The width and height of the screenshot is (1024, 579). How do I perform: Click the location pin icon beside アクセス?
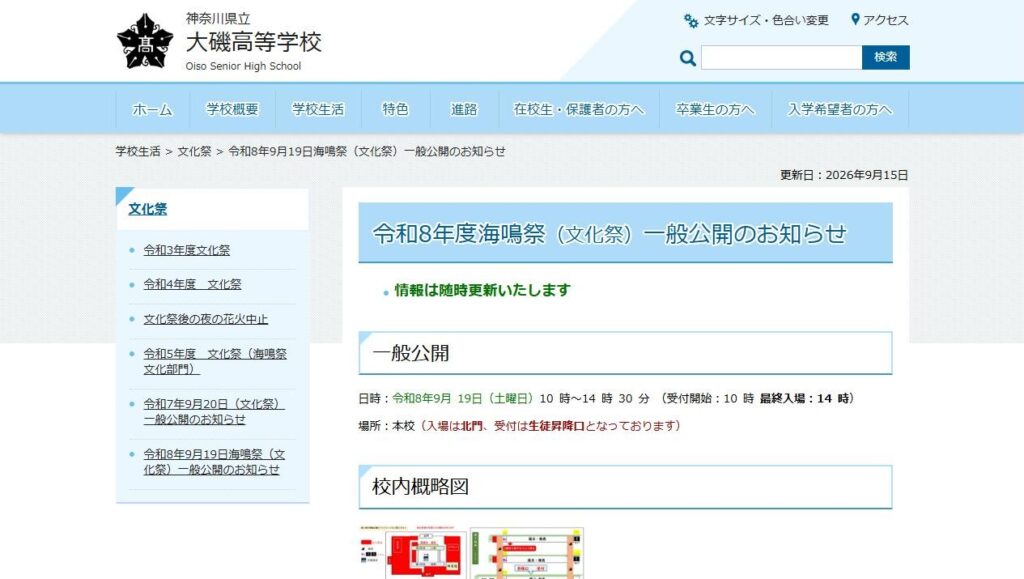point(856,20)
